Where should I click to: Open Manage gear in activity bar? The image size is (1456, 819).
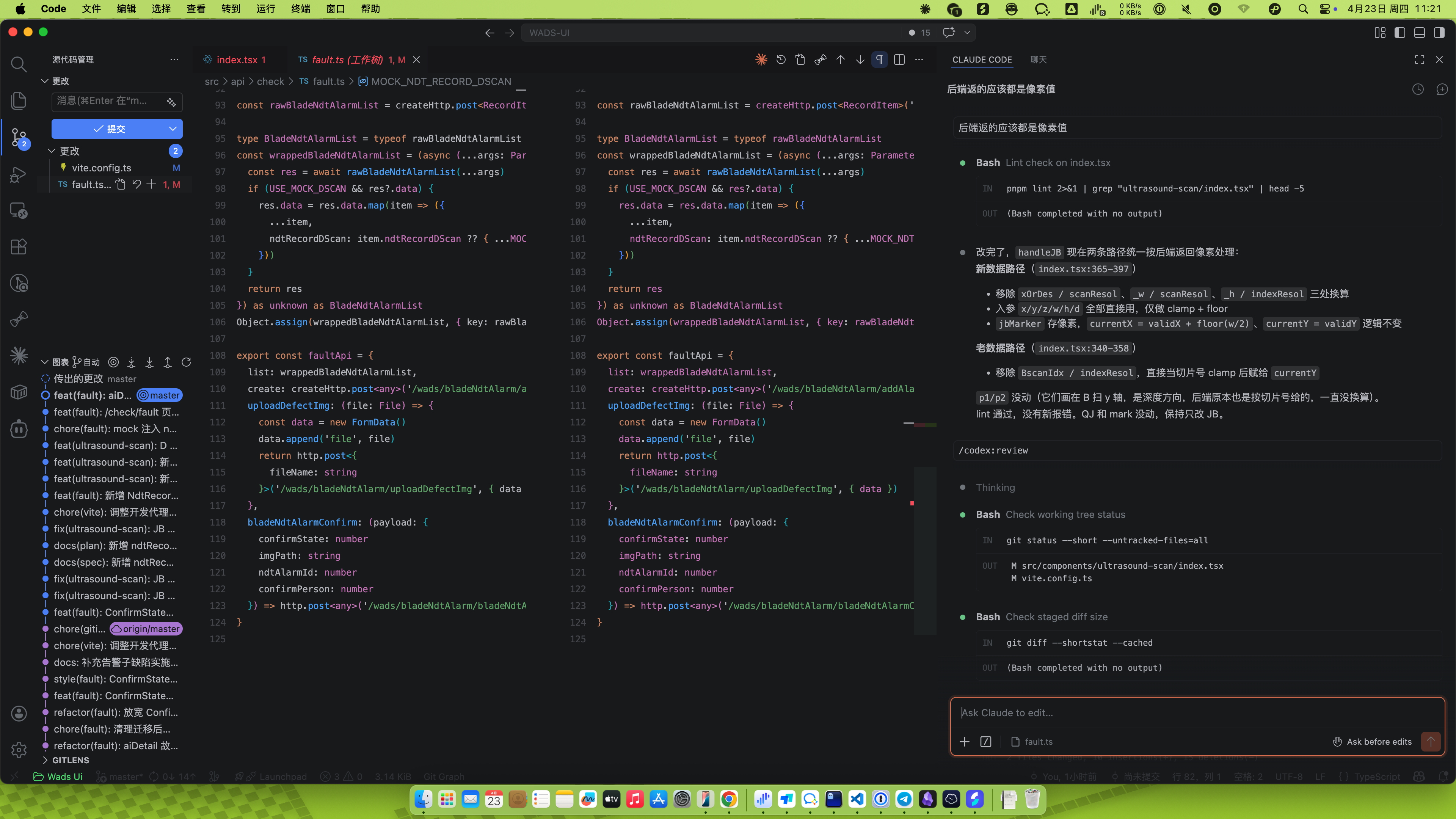point(19,750)
